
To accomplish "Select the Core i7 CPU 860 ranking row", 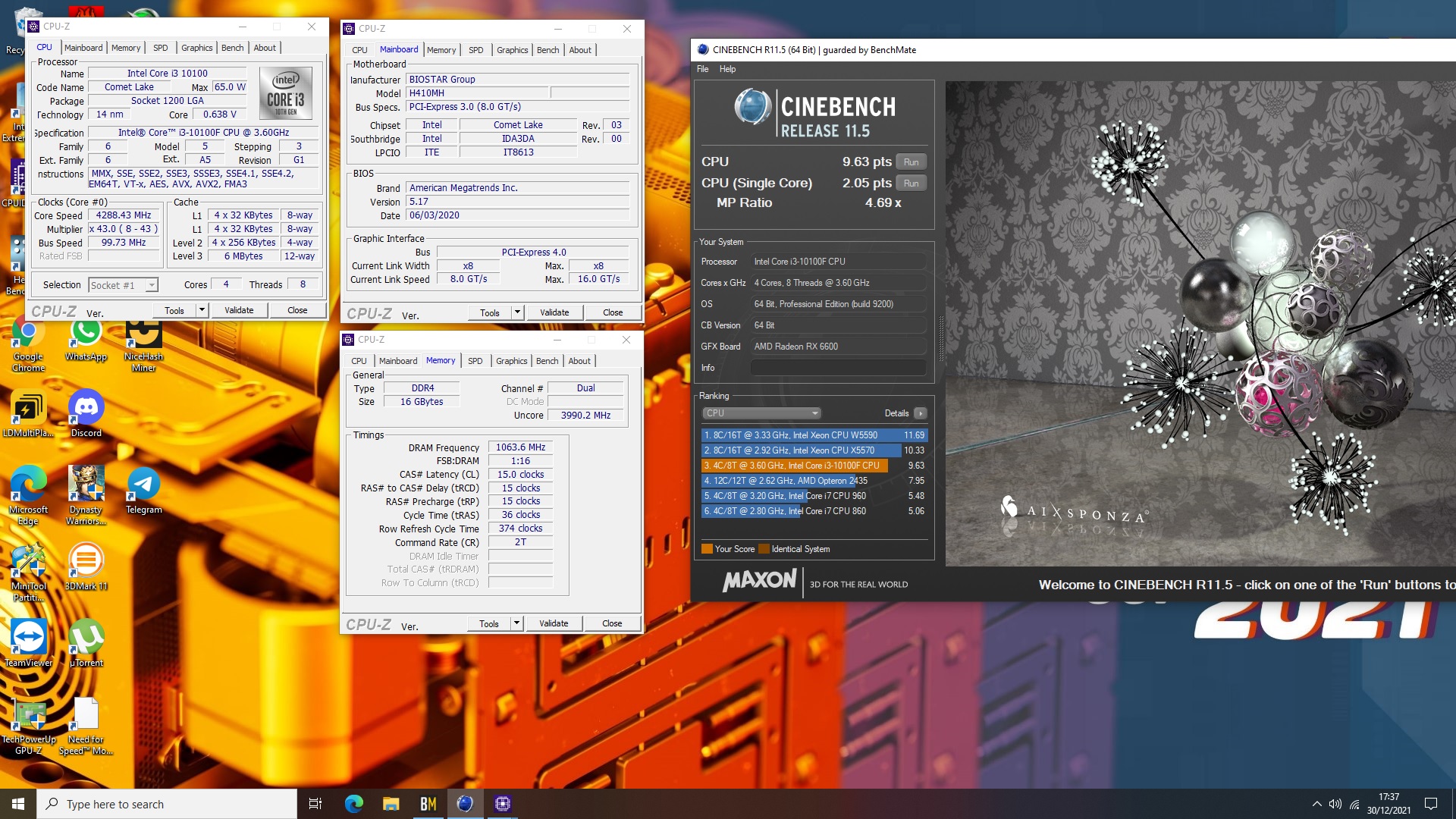I will click(814, 511).
